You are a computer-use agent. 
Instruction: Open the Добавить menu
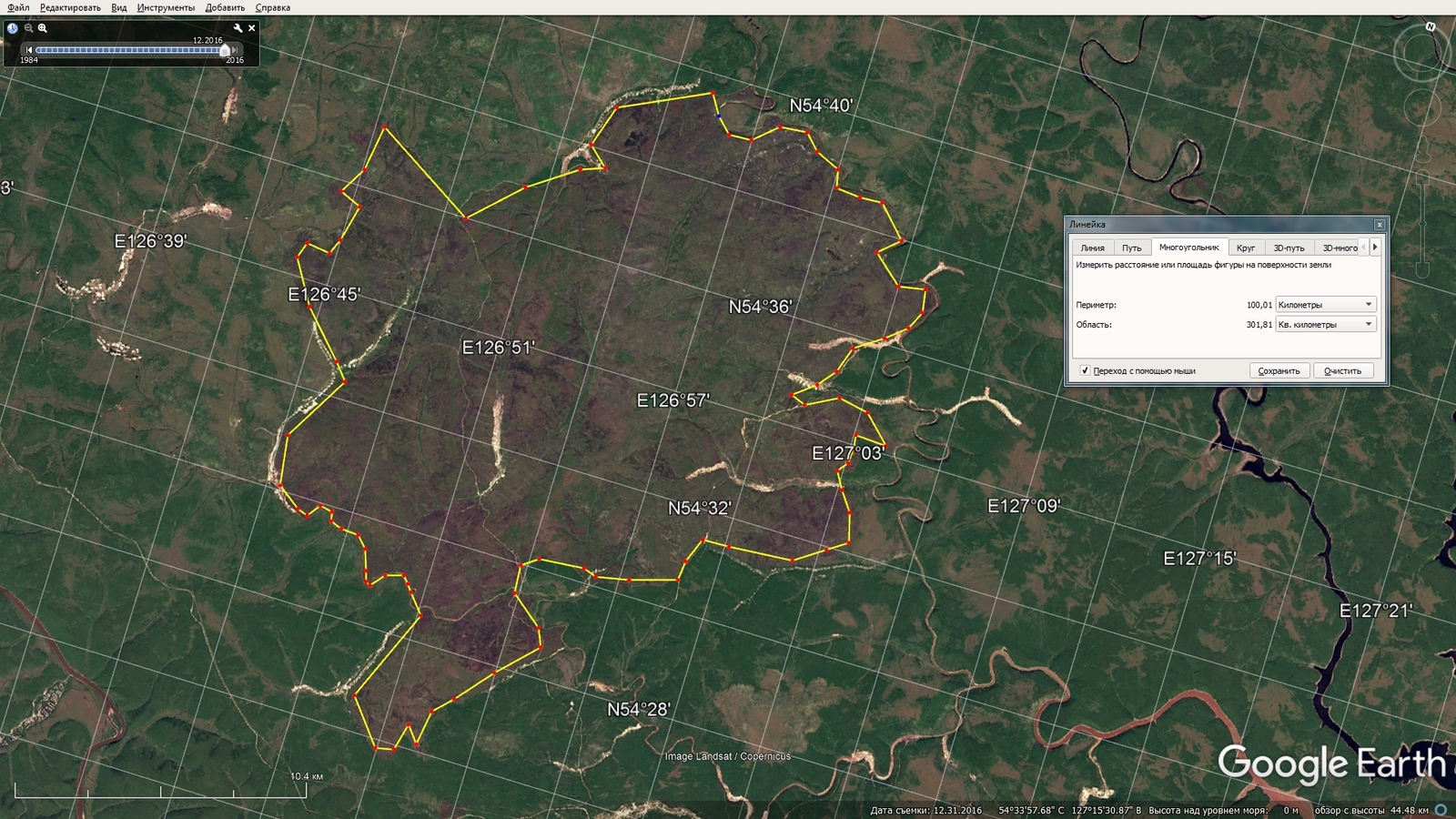(225, 7)
